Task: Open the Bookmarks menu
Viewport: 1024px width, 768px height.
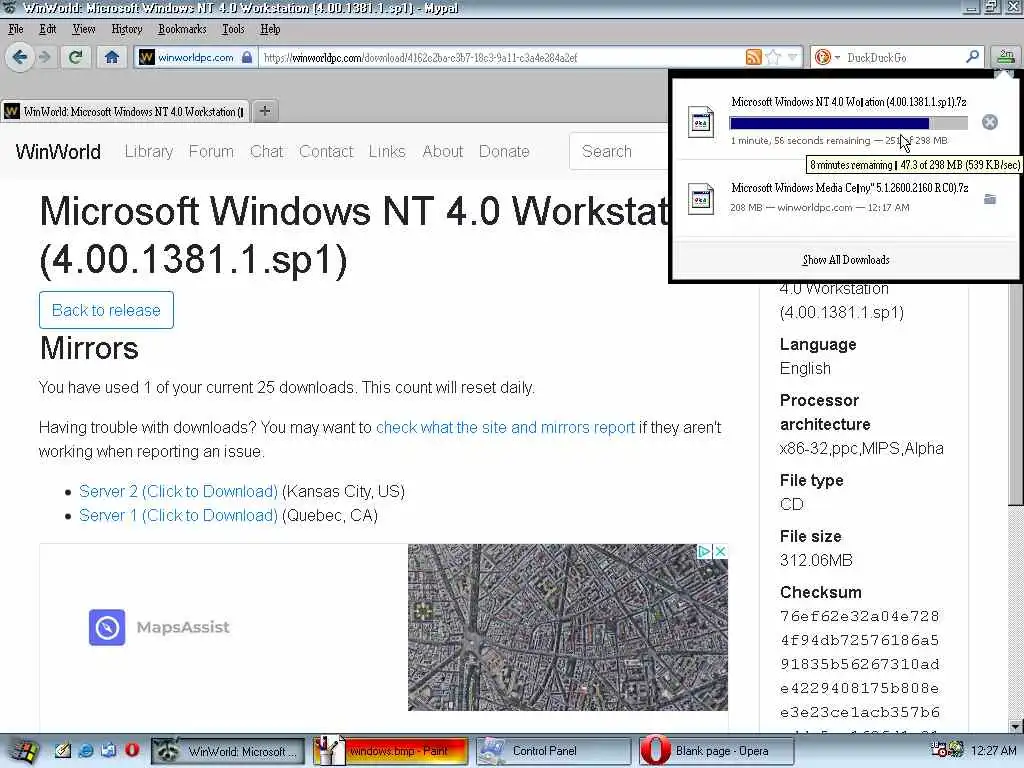Action: (182, 29)
